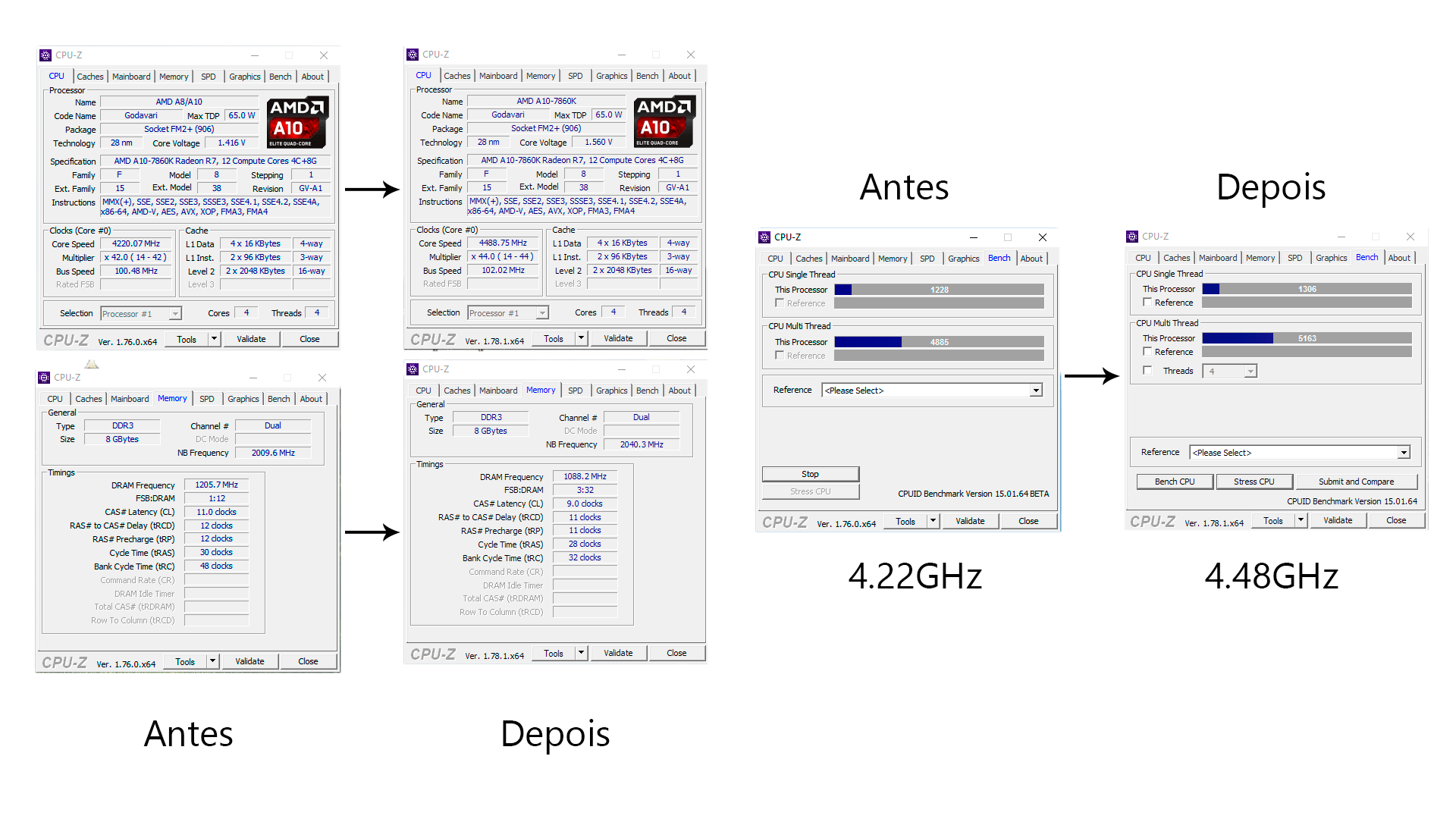This screenshot has height=819, width=1456.
Task: Click Validate button in 1.76 CPU window
Action: [x=251, y=340]
